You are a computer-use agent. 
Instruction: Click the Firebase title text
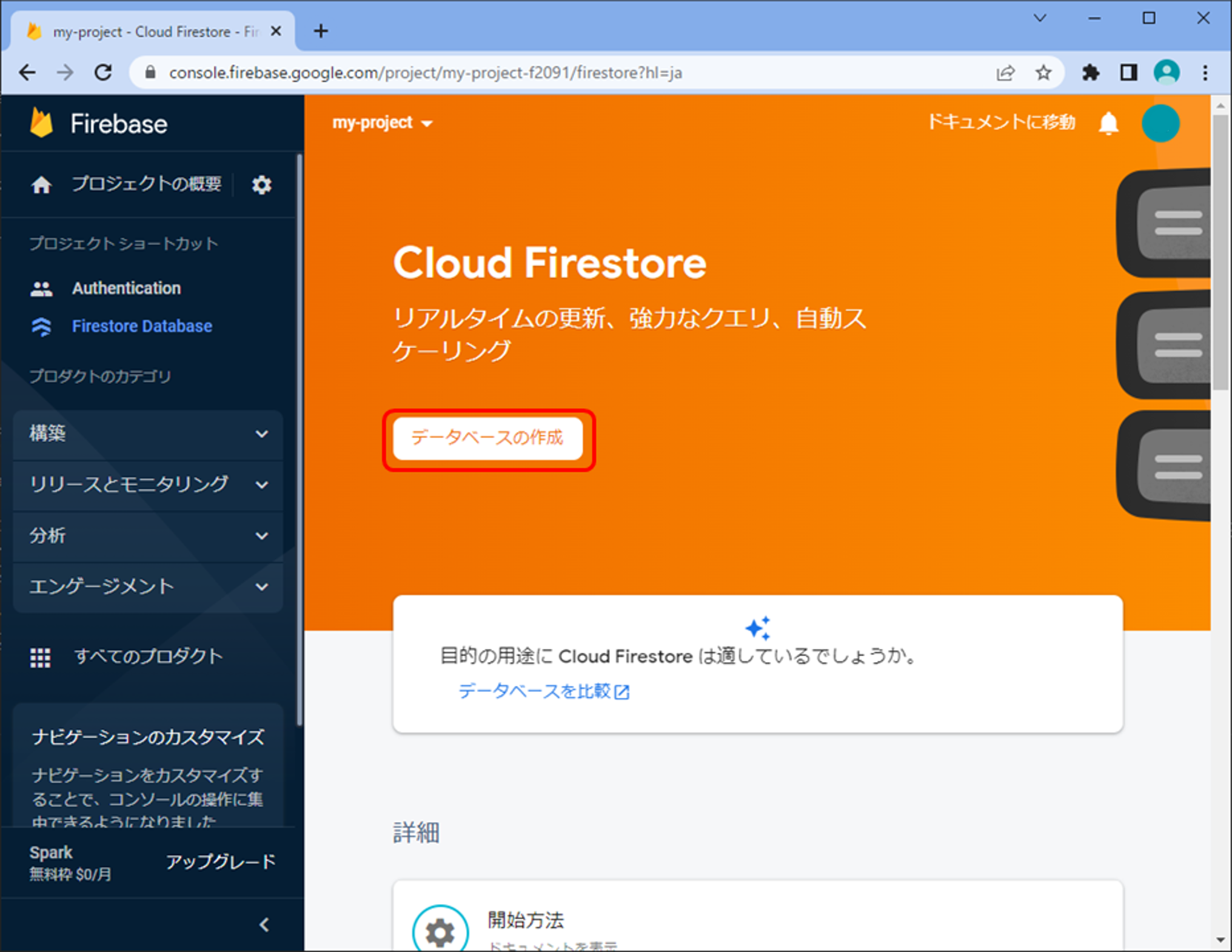tap(119, 124)
